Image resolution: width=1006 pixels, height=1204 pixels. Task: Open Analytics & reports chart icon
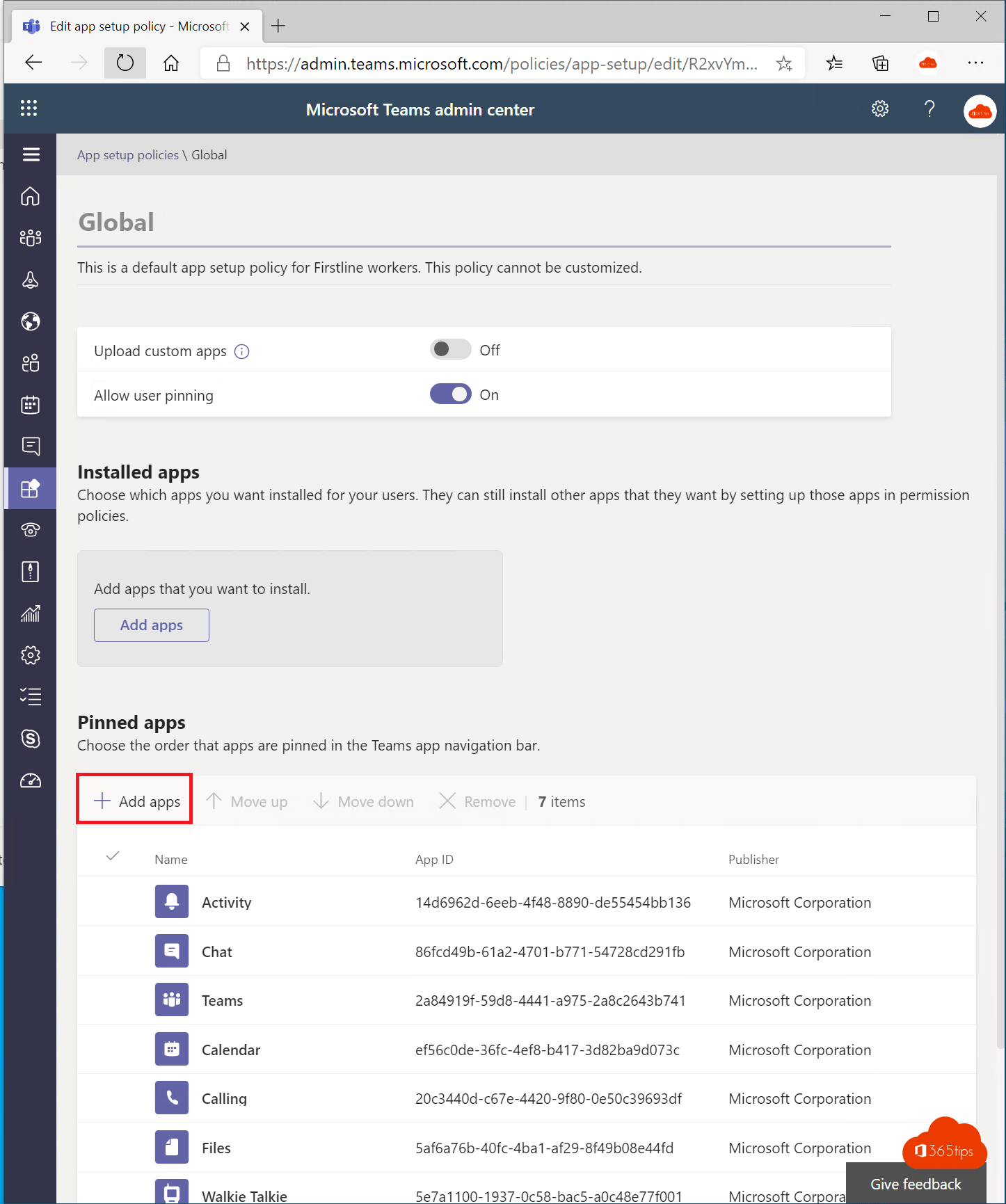pos(31,613)
